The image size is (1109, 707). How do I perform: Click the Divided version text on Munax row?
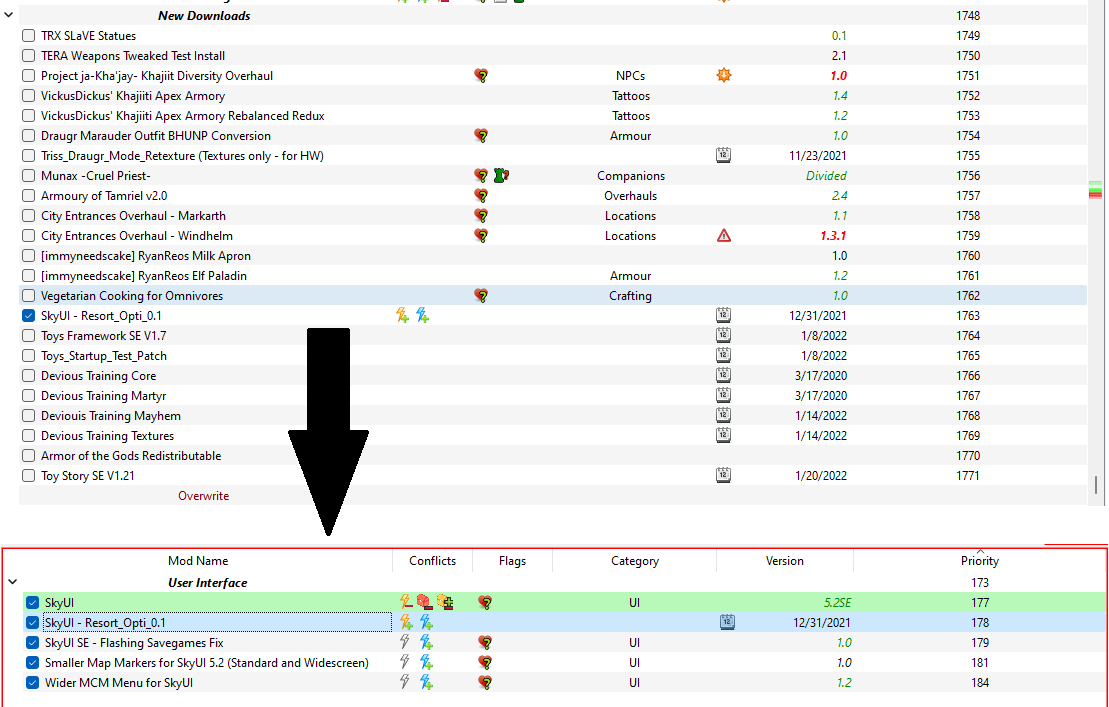(826, 175)
